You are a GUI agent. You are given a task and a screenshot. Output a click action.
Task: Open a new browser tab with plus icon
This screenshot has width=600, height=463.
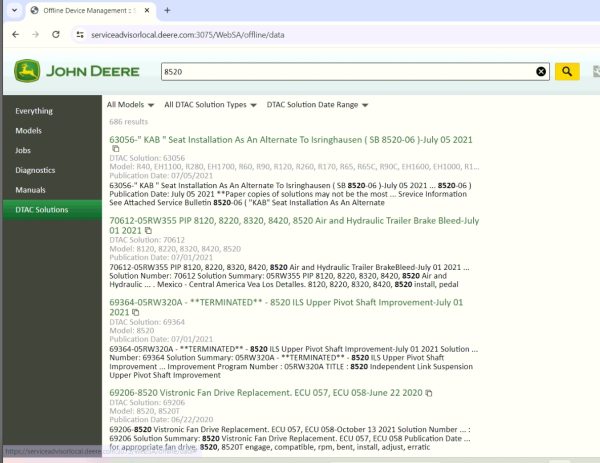tap(167, 10)
